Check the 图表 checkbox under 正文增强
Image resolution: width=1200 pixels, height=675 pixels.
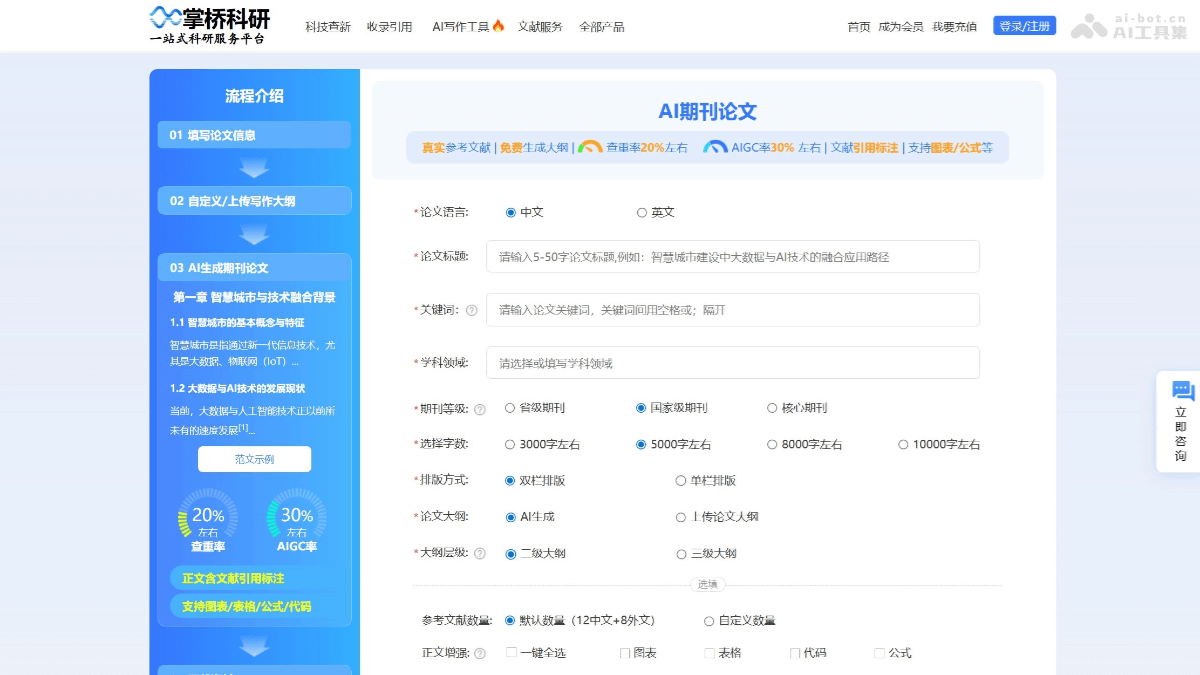click(x=624, y=651)
